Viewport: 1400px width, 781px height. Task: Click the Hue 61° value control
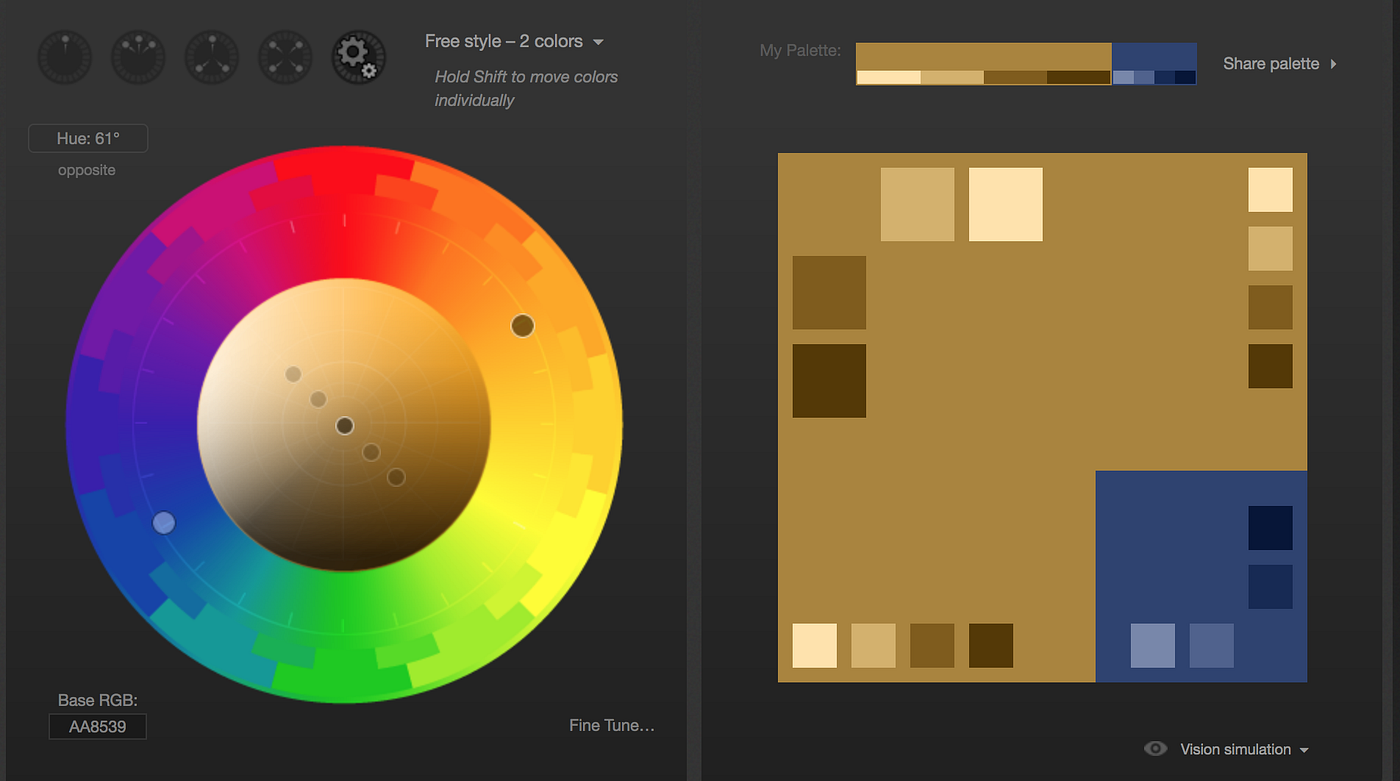[88, 138]
